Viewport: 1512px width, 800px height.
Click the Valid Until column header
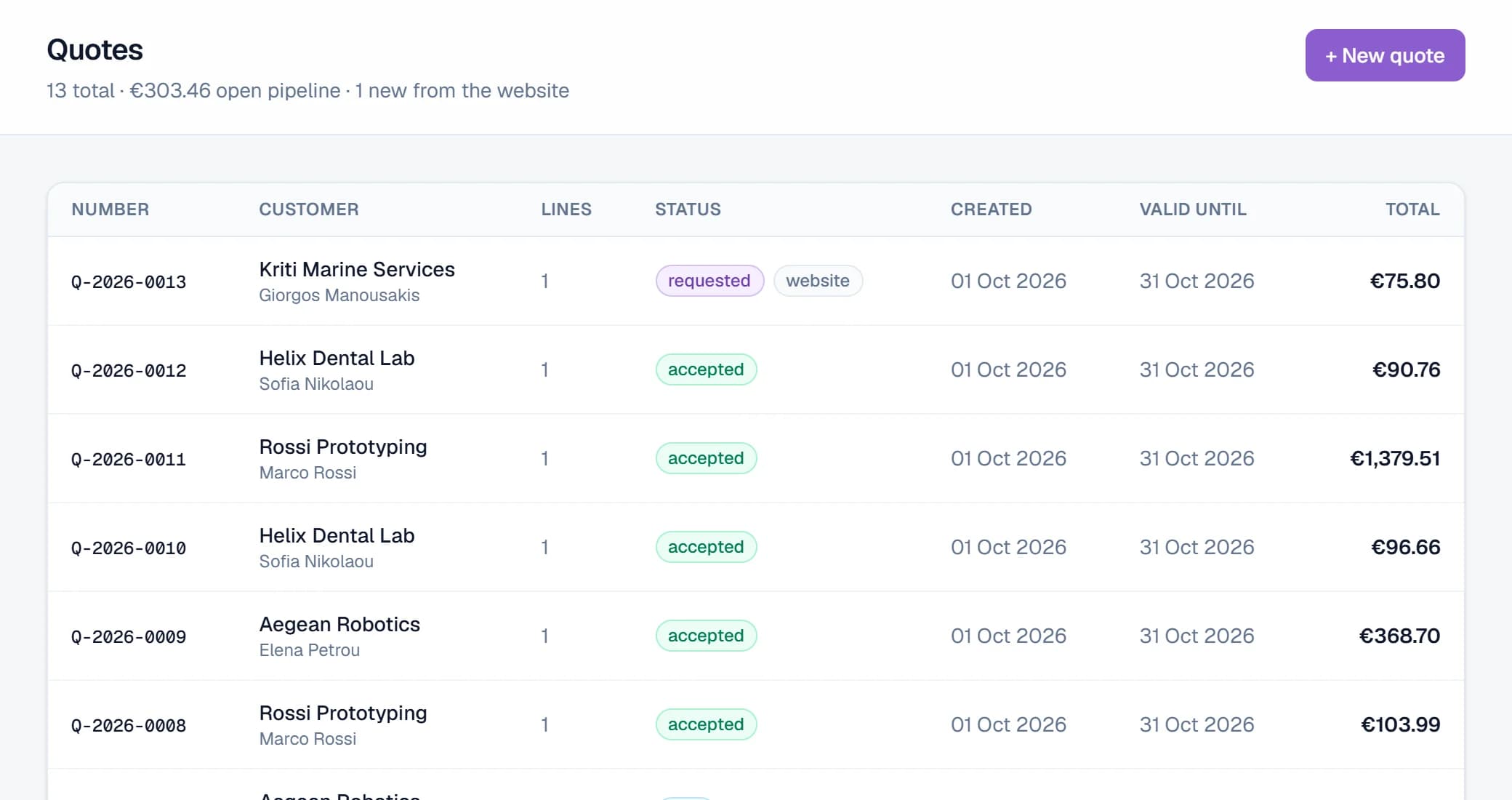(1193, 209)
